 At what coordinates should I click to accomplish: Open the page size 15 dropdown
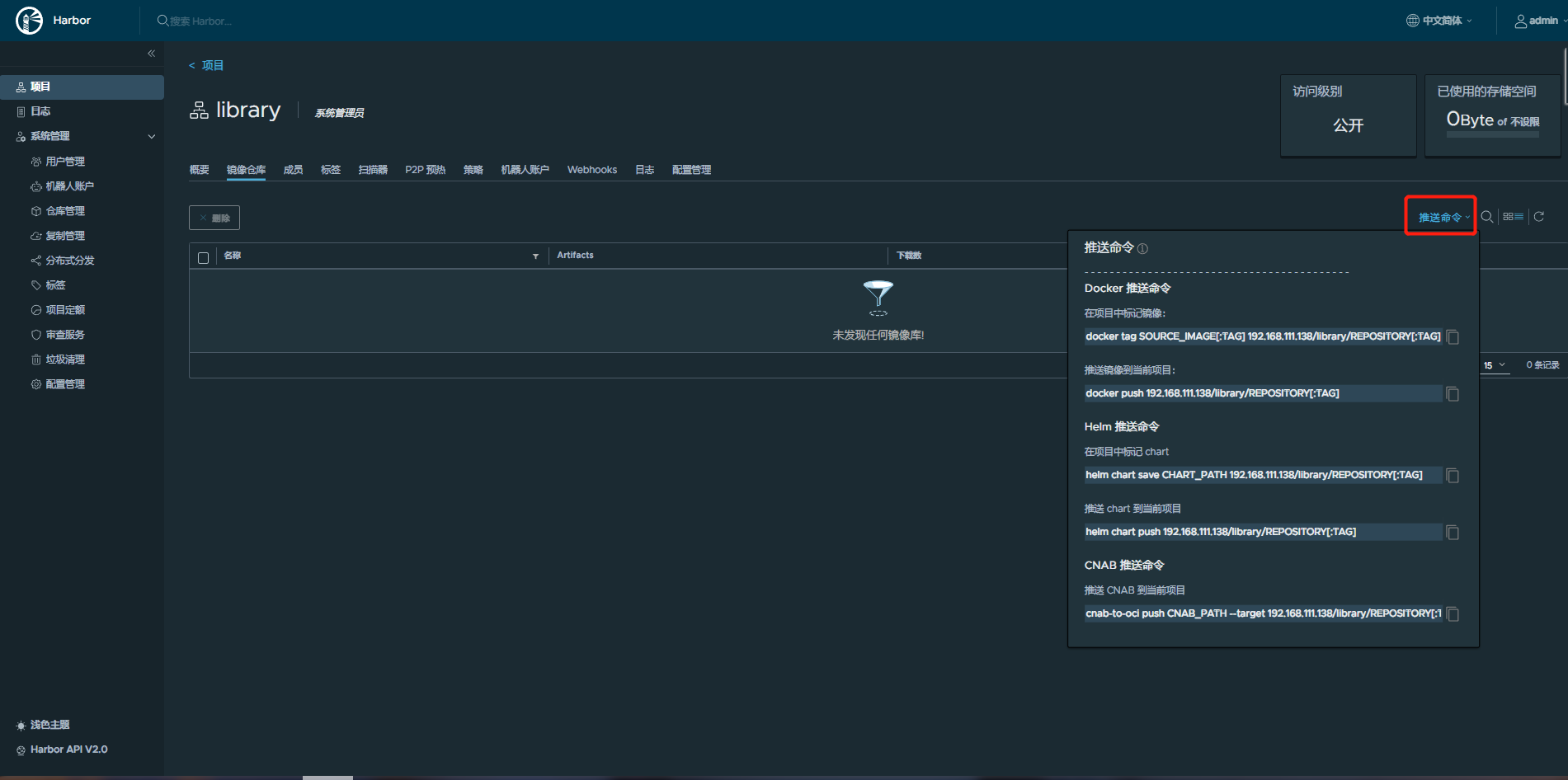1495,365
